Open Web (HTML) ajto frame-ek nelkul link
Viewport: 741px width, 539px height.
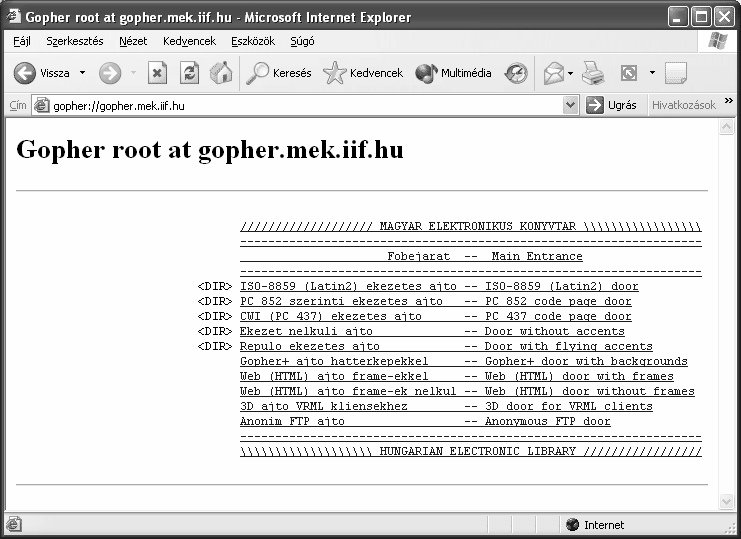pos(467,392)
